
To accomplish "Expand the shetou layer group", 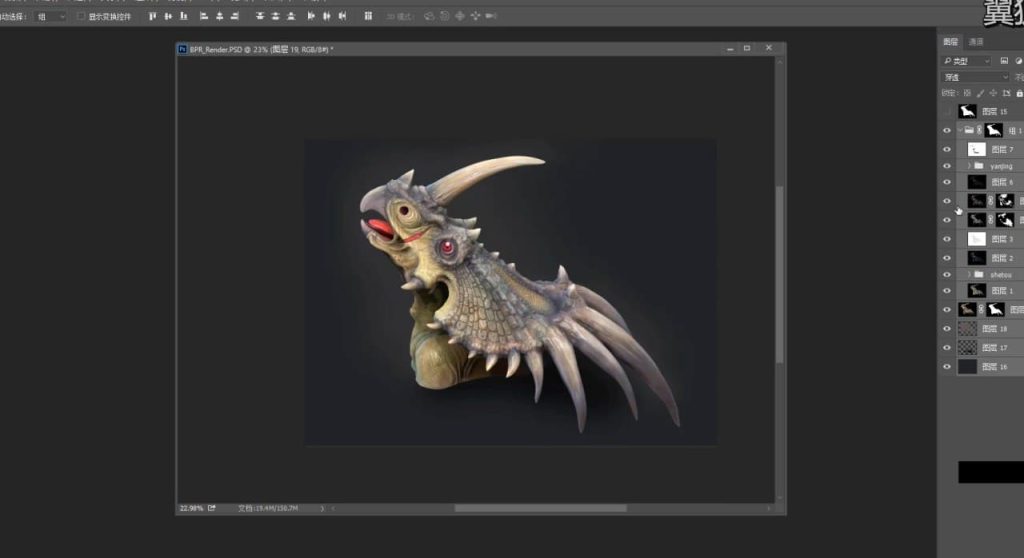I will click(967, 274).
